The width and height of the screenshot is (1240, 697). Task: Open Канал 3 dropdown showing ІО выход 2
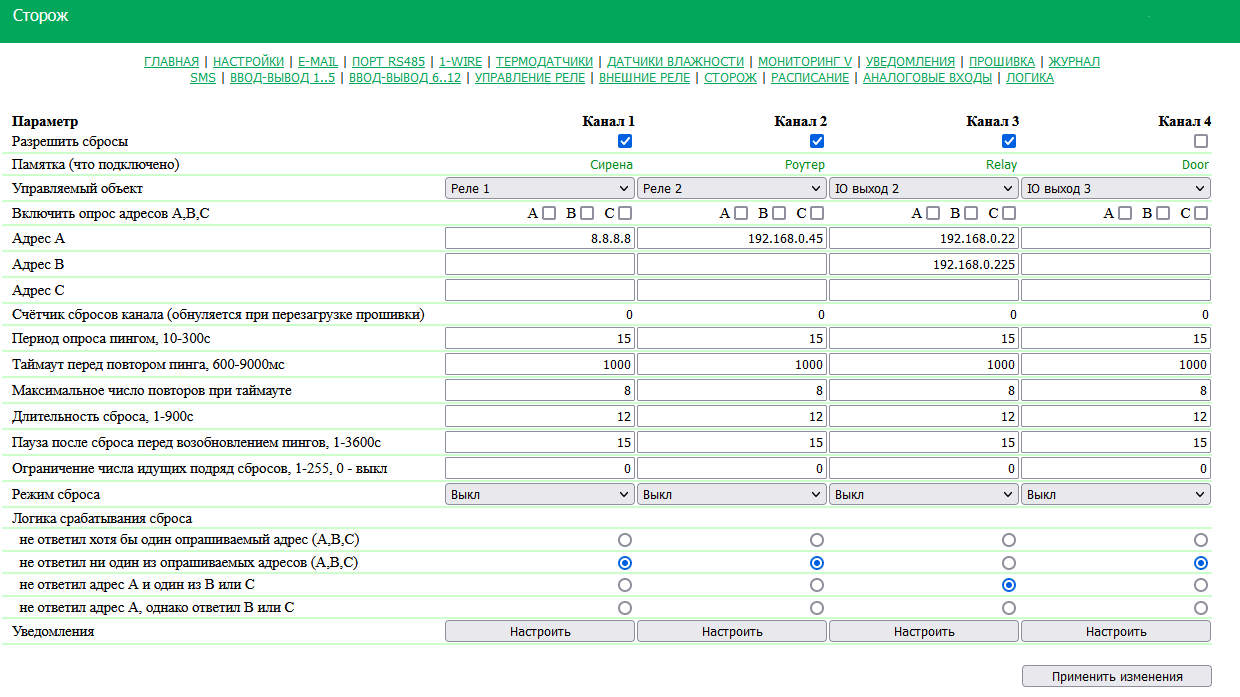[923, 188]
